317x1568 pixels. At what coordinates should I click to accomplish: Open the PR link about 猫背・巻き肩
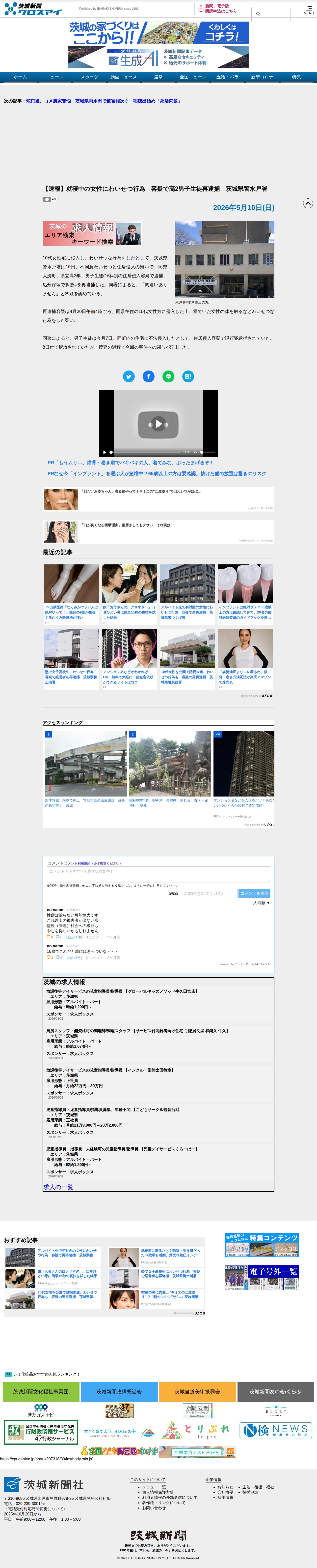tap(130, 462)
